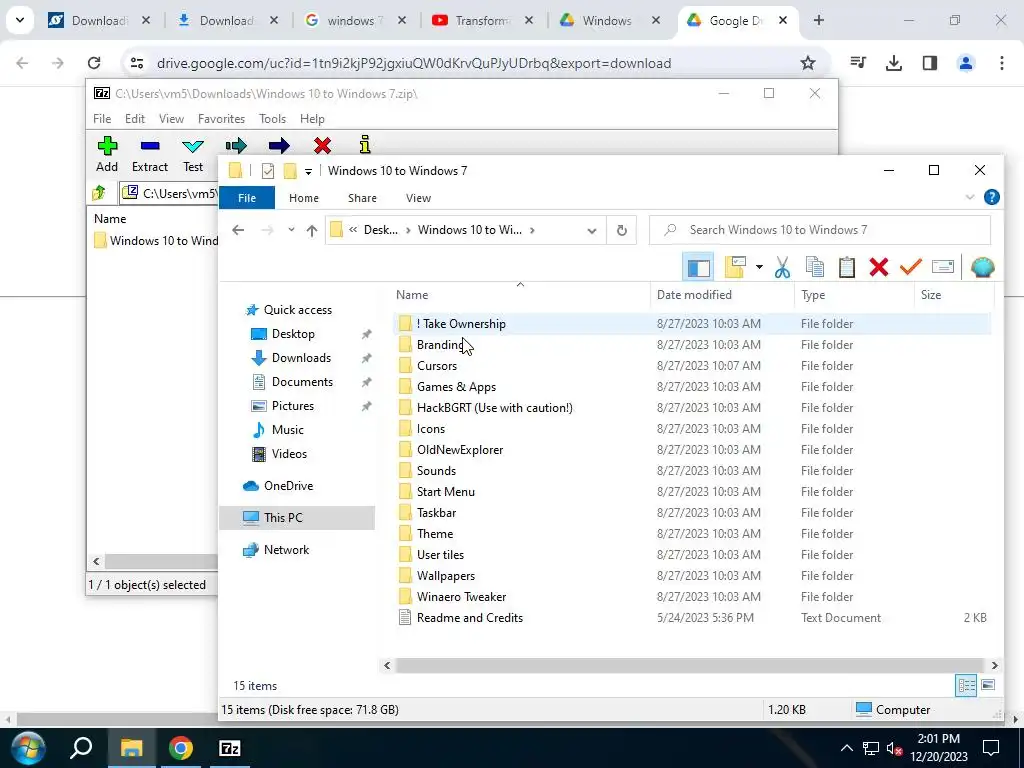The height and width of the screenshot is (768, 1024).
Task: Click the Explorer Cut scissors icon
Action: (782, 267)
